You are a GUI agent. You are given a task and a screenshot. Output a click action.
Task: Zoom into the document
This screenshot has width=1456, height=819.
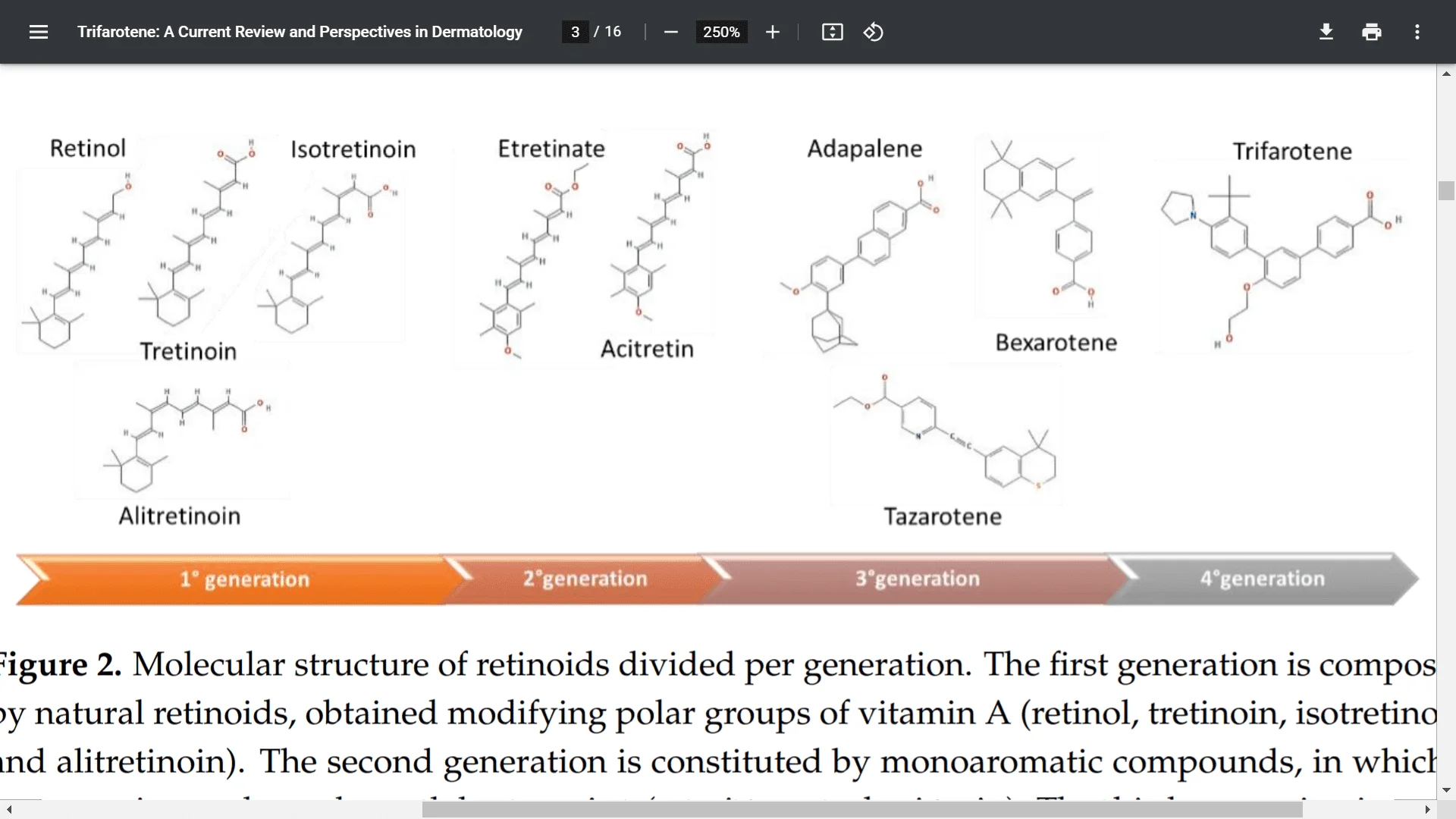773,32
